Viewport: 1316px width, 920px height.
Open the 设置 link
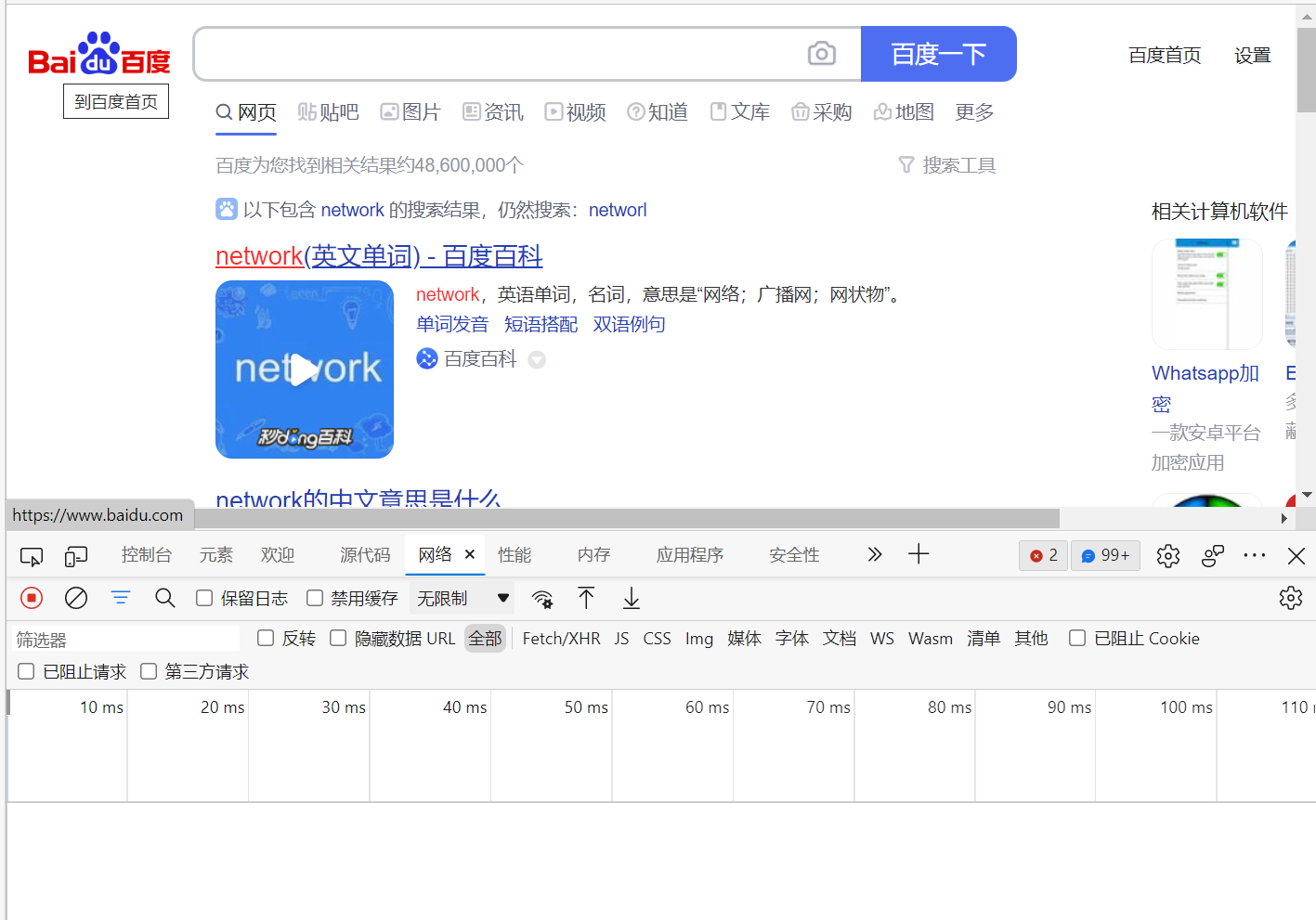1252,56
